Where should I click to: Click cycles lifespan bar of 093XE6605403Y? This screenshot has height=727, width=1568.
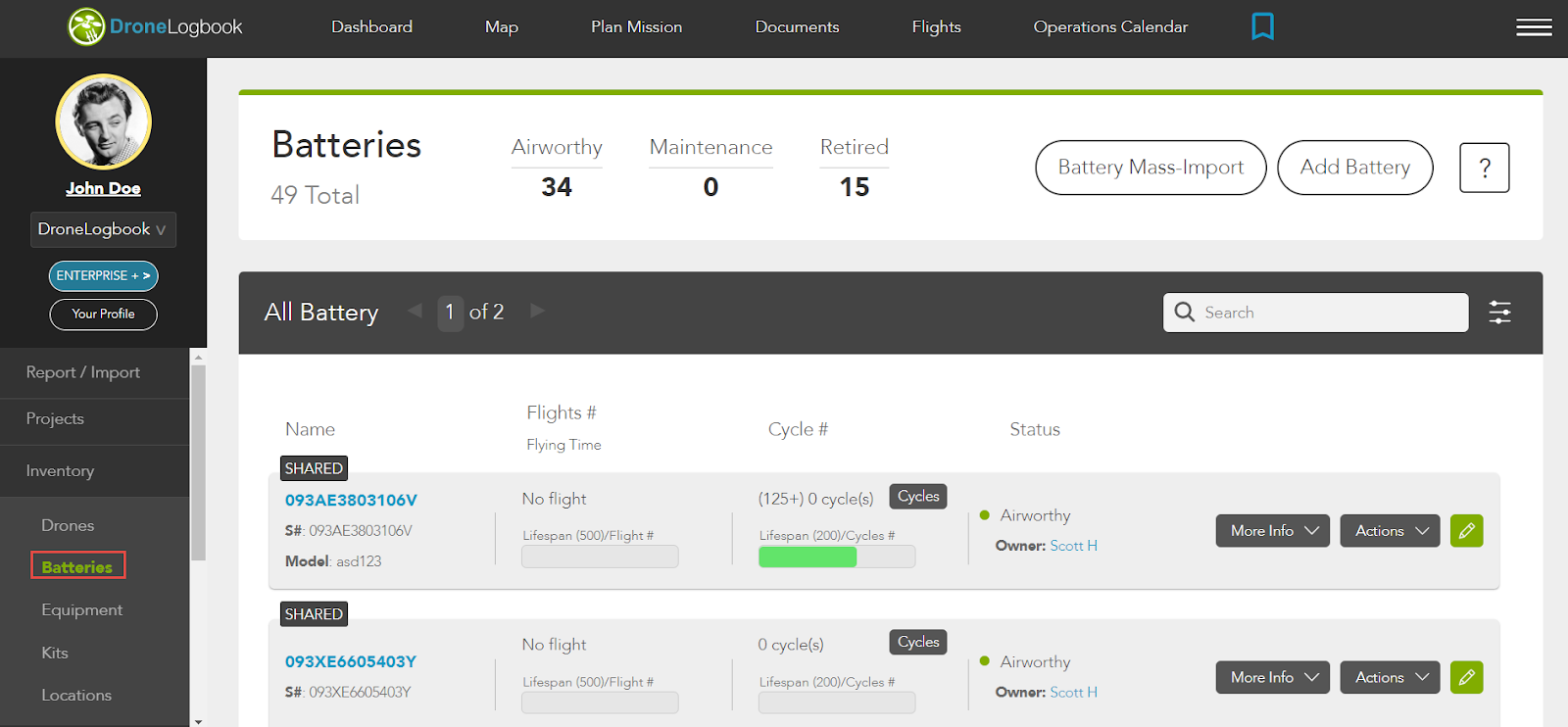pyautogui.click(x=837, y=703)
